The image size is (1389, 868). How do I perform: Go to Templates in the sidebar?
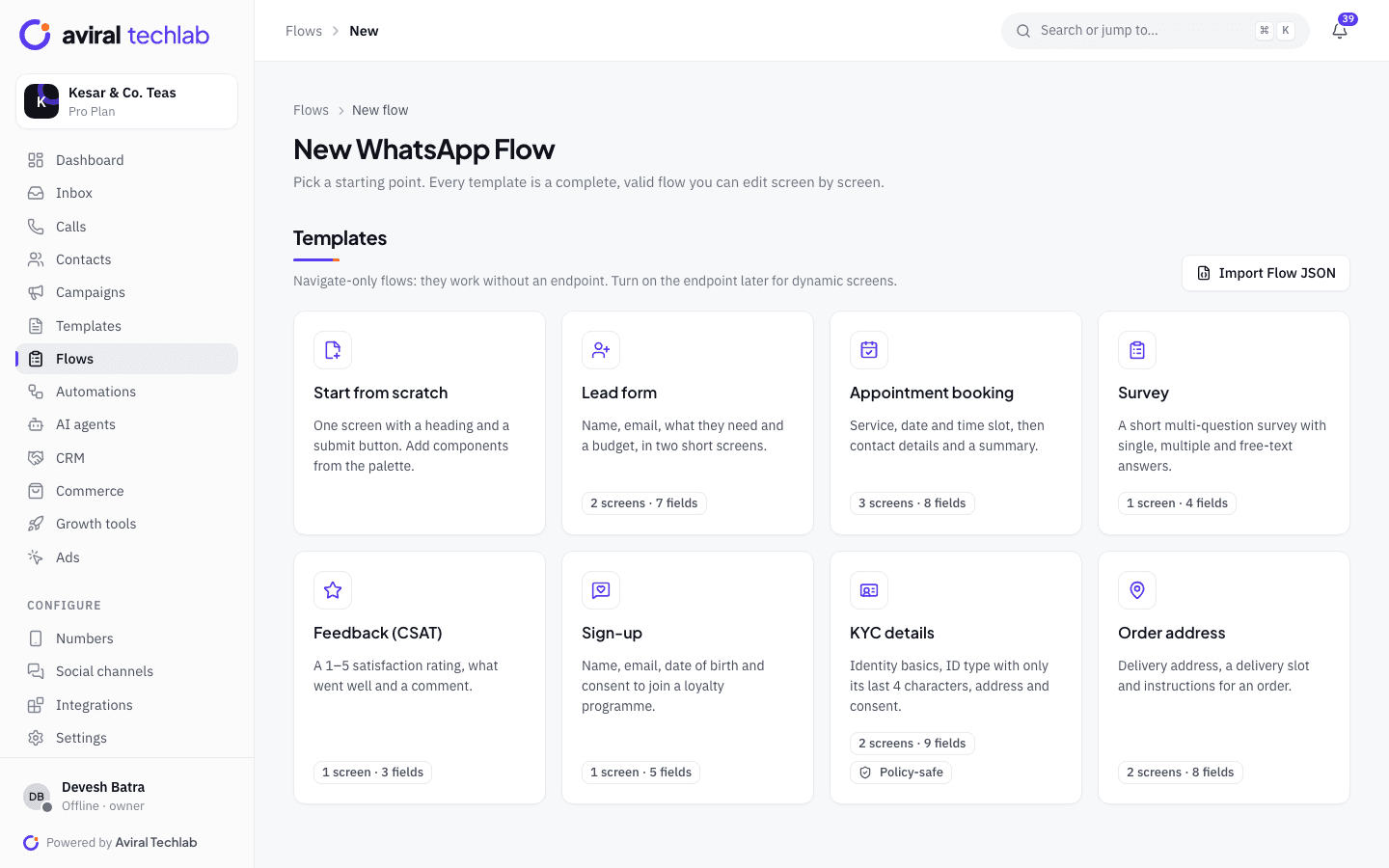[126, 326]
